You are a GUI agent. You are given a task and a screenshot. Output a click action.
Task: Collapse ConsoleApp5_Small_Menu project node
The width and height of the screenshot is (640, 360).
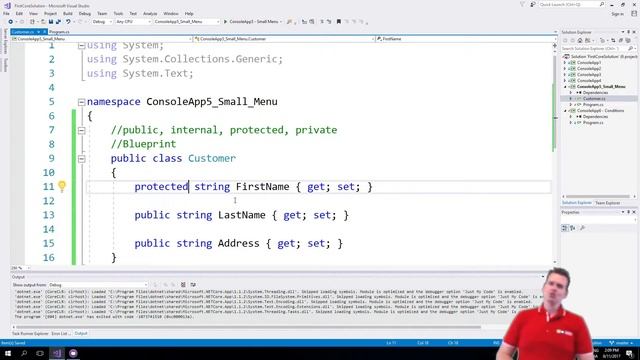[x=565, y=87]
